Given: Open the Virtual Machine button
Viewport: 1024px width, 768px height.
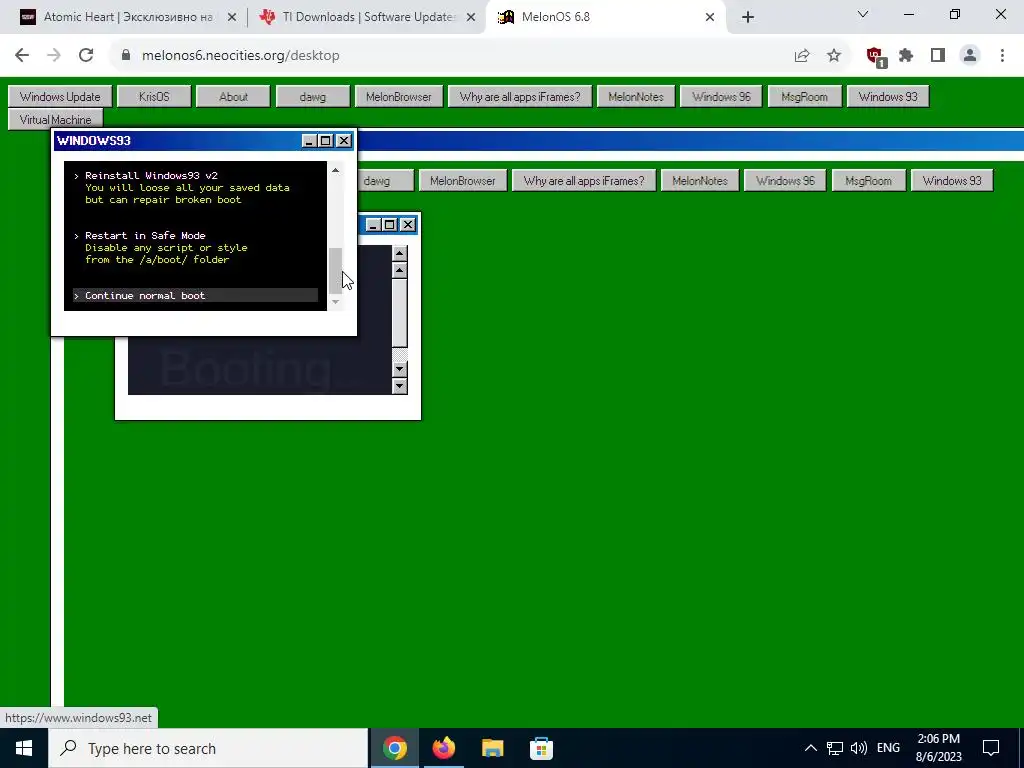Looking at the screenshot, I should tap(56, 120).
